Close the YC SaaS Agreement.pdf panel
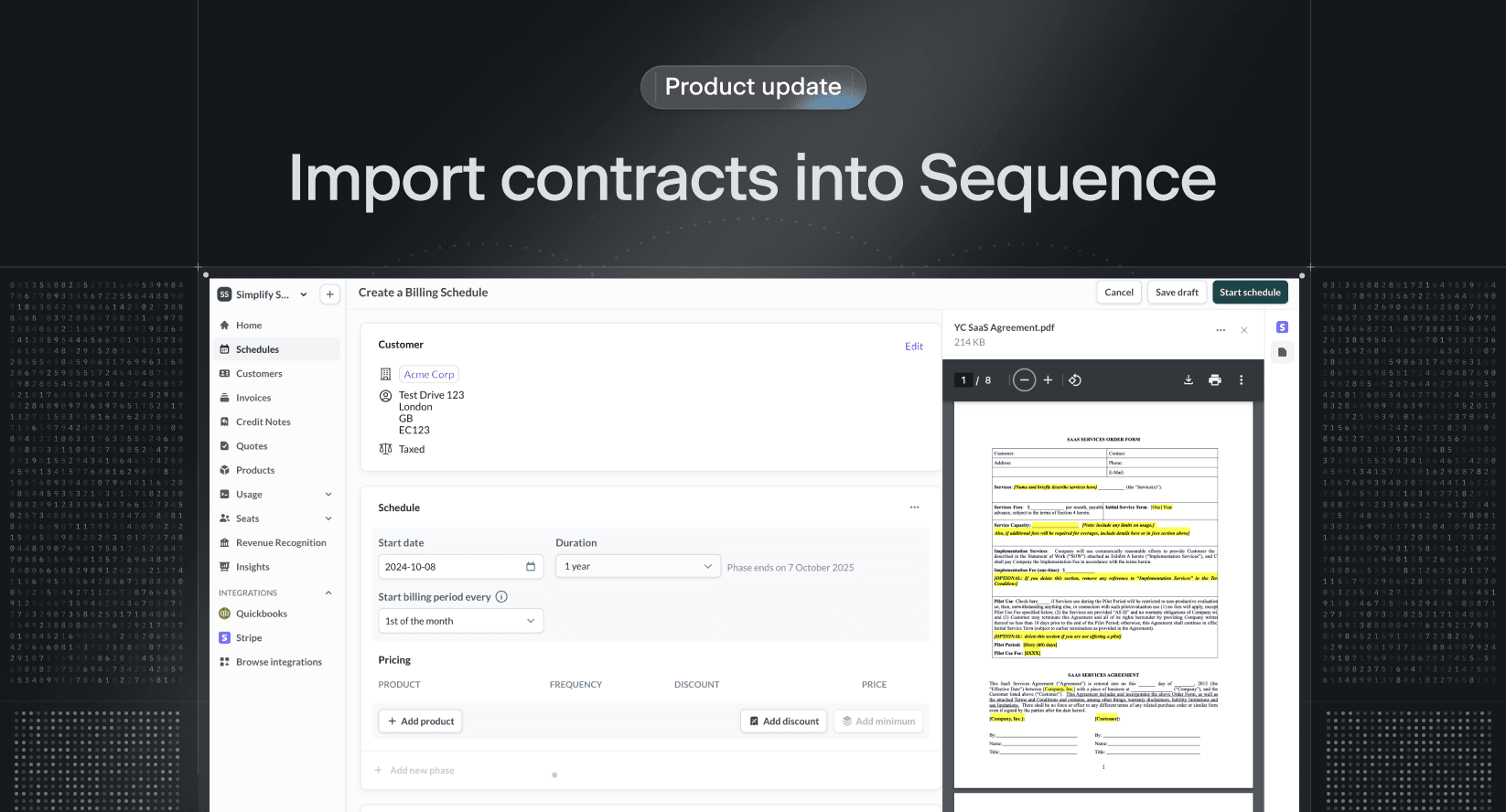 click(1244, 330)
